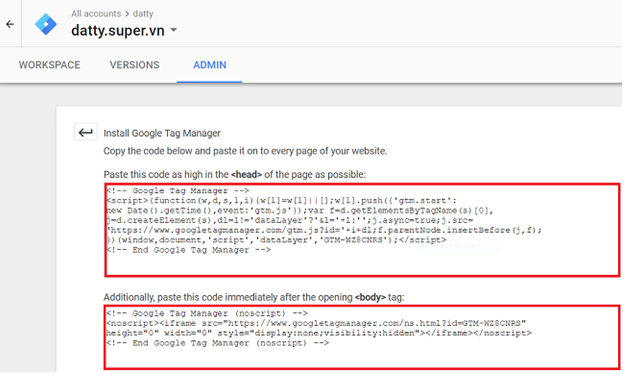Viewport: 637px width, 376px height.
Task: Open the datty.super.vn container dropdown
Action: [x=173, y=30]
